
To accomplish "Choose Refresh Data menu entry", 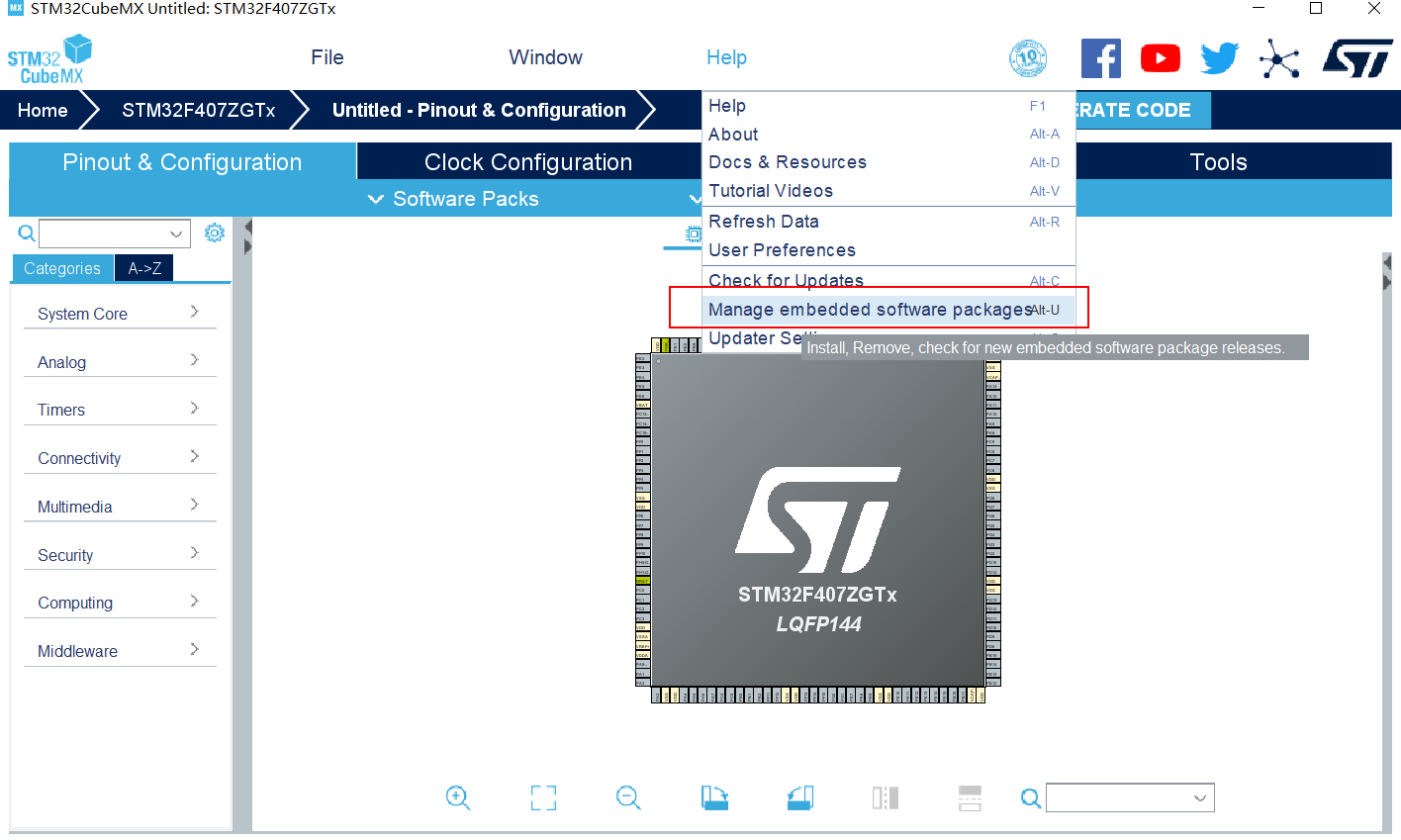I will coord(888,222).
